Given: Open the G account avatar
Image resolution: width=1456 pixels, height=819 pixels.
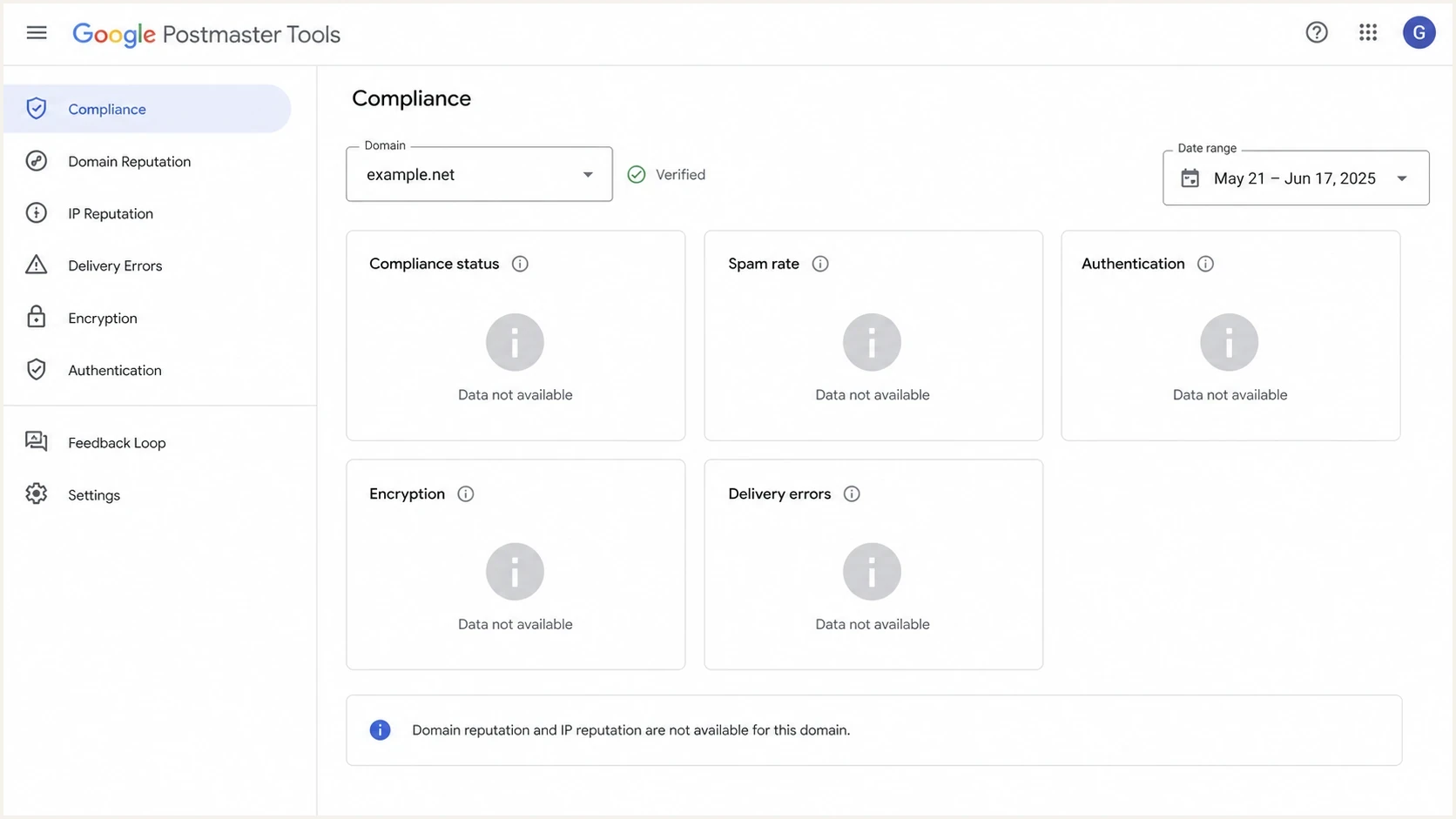Looking at the screenshot, I should pos(1419,33).
